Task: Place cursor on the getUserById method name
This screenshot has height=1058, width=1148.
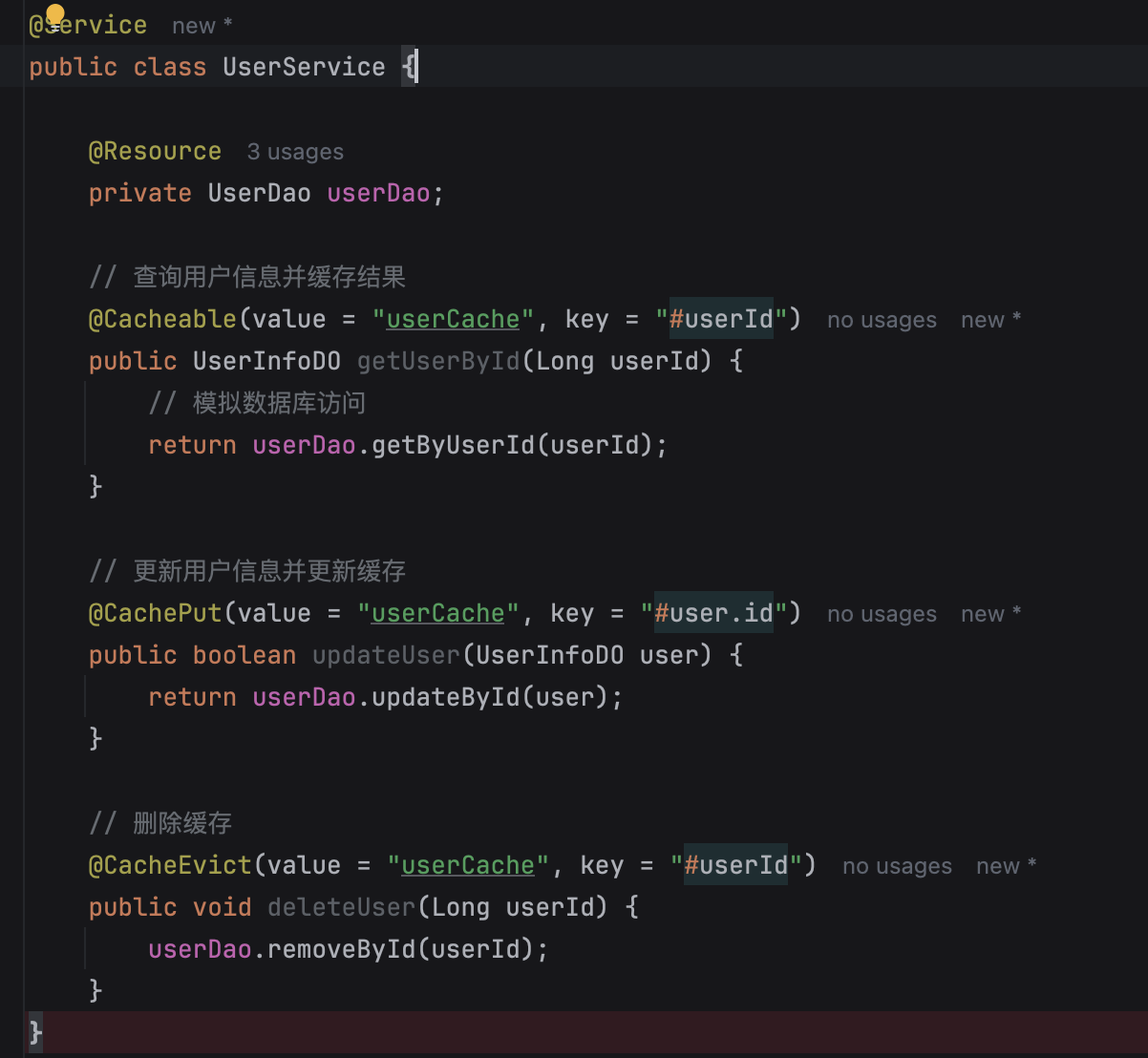Action: pyautogui.click(x=437, y=360)
